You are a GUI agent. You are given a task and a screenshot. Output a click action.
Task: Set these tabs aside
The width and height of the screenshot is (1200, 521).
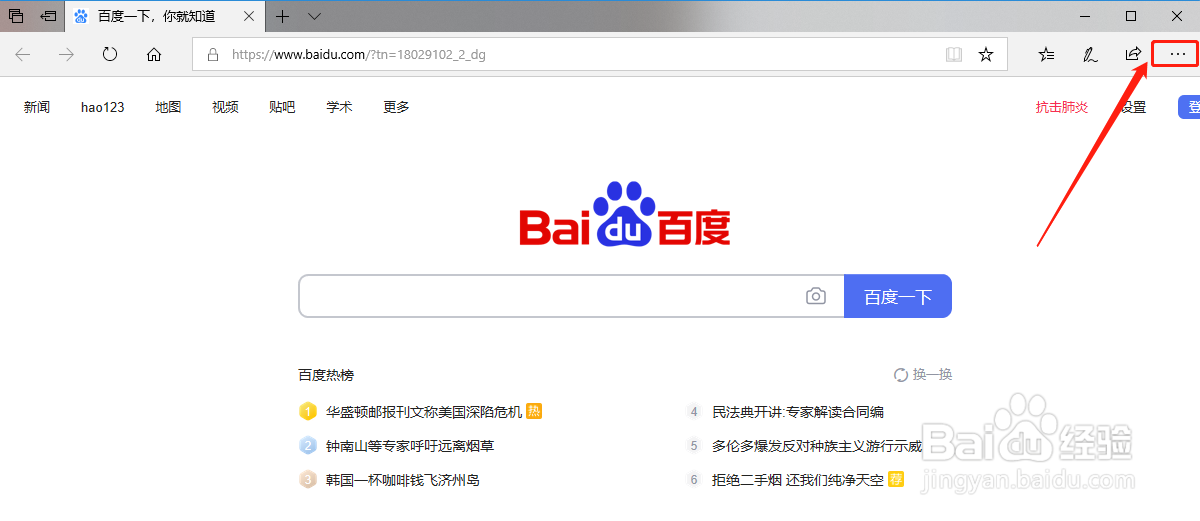(x=48, y=16)
